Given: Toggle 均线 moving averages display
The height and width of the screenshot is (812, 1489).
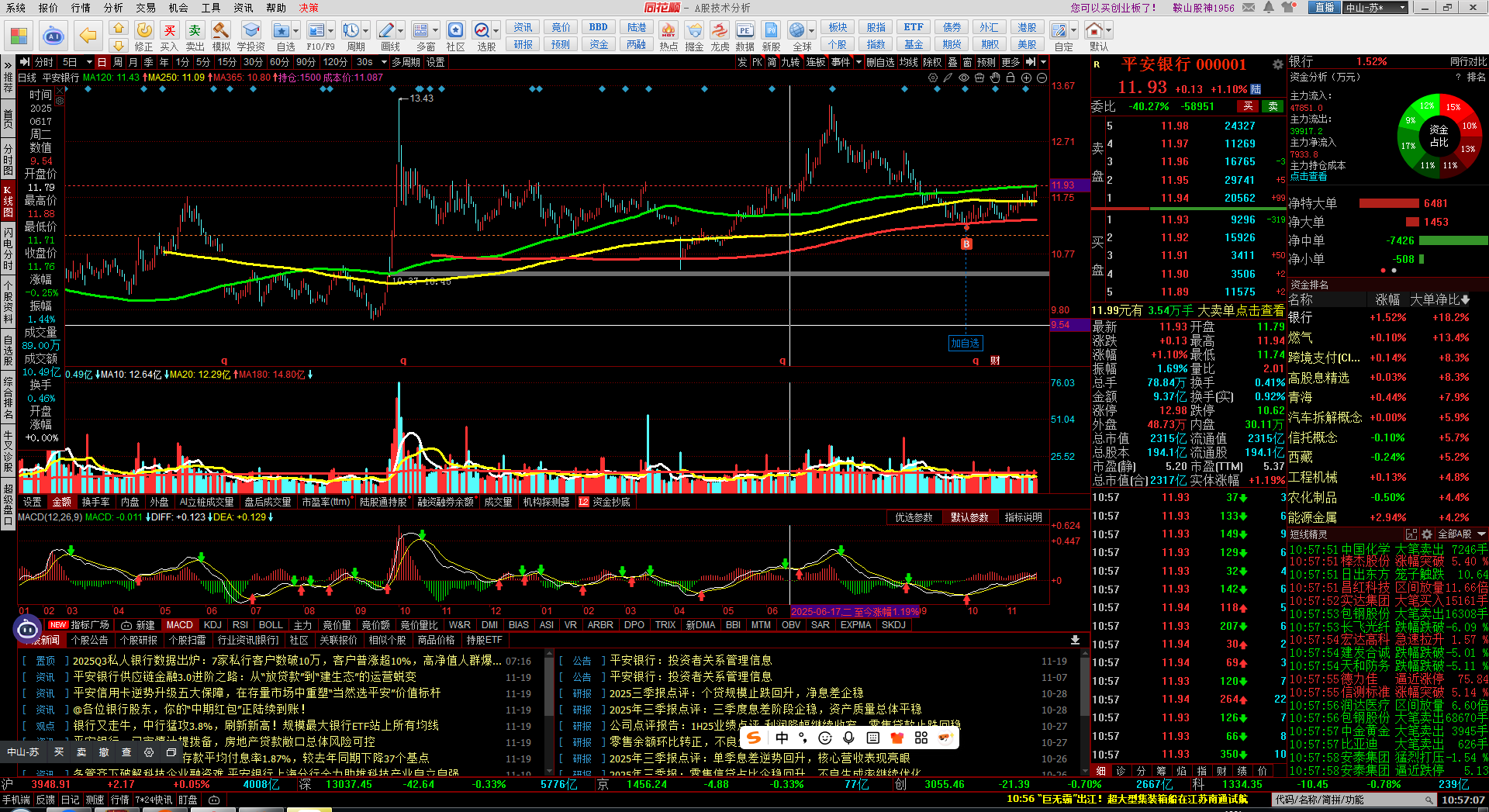Looking at the screenshot, I should [x=908, y=62].
